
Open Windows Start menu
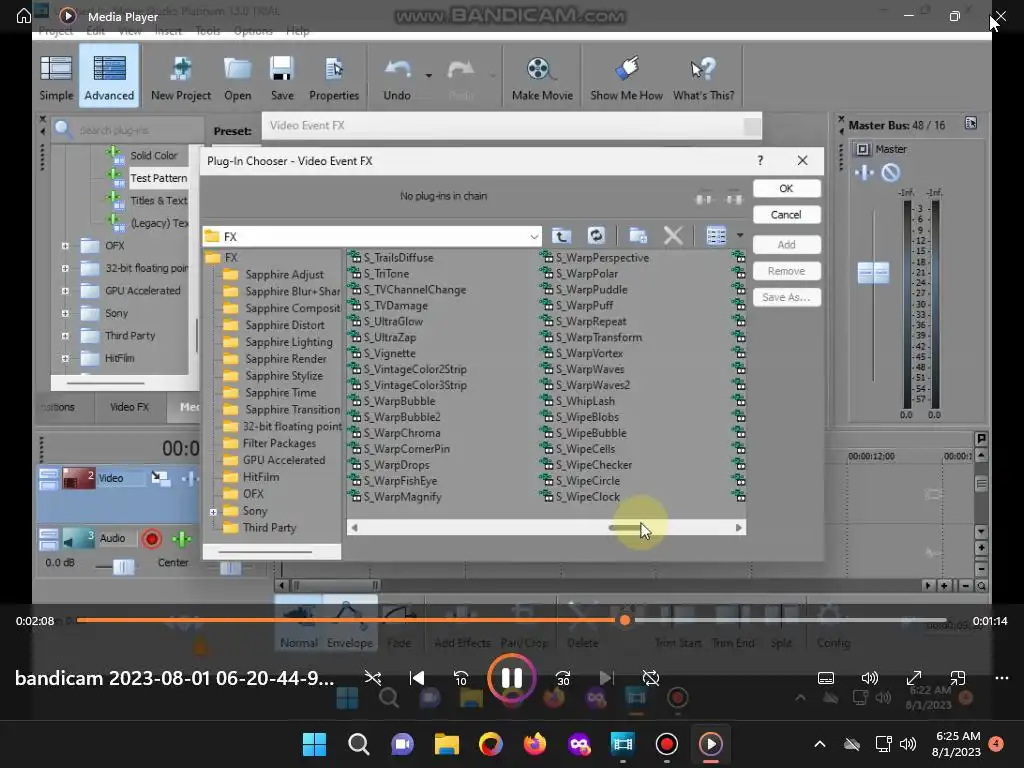click(314, 744)
